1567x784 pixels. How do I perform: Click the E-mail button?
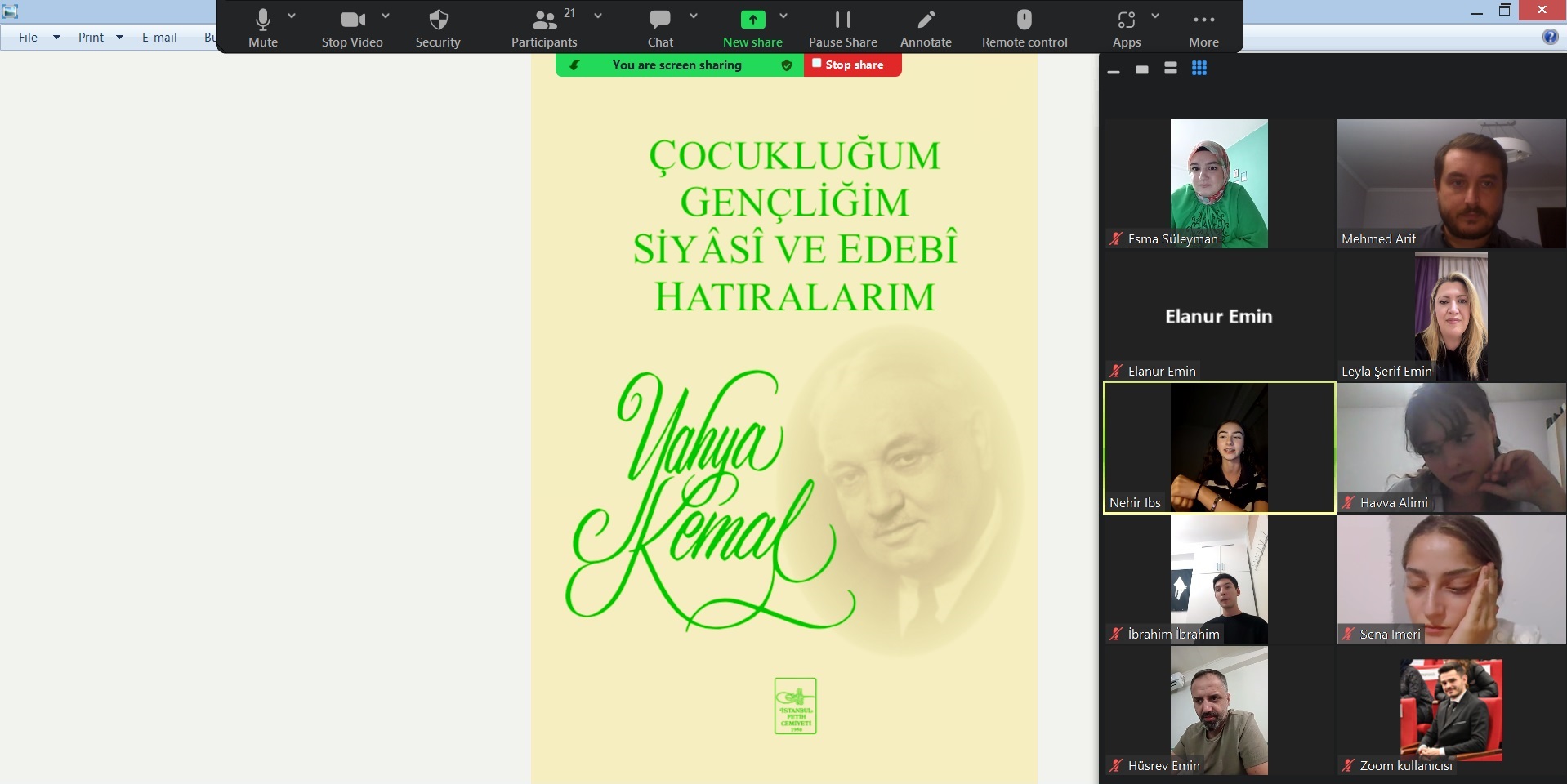[159, 38]
